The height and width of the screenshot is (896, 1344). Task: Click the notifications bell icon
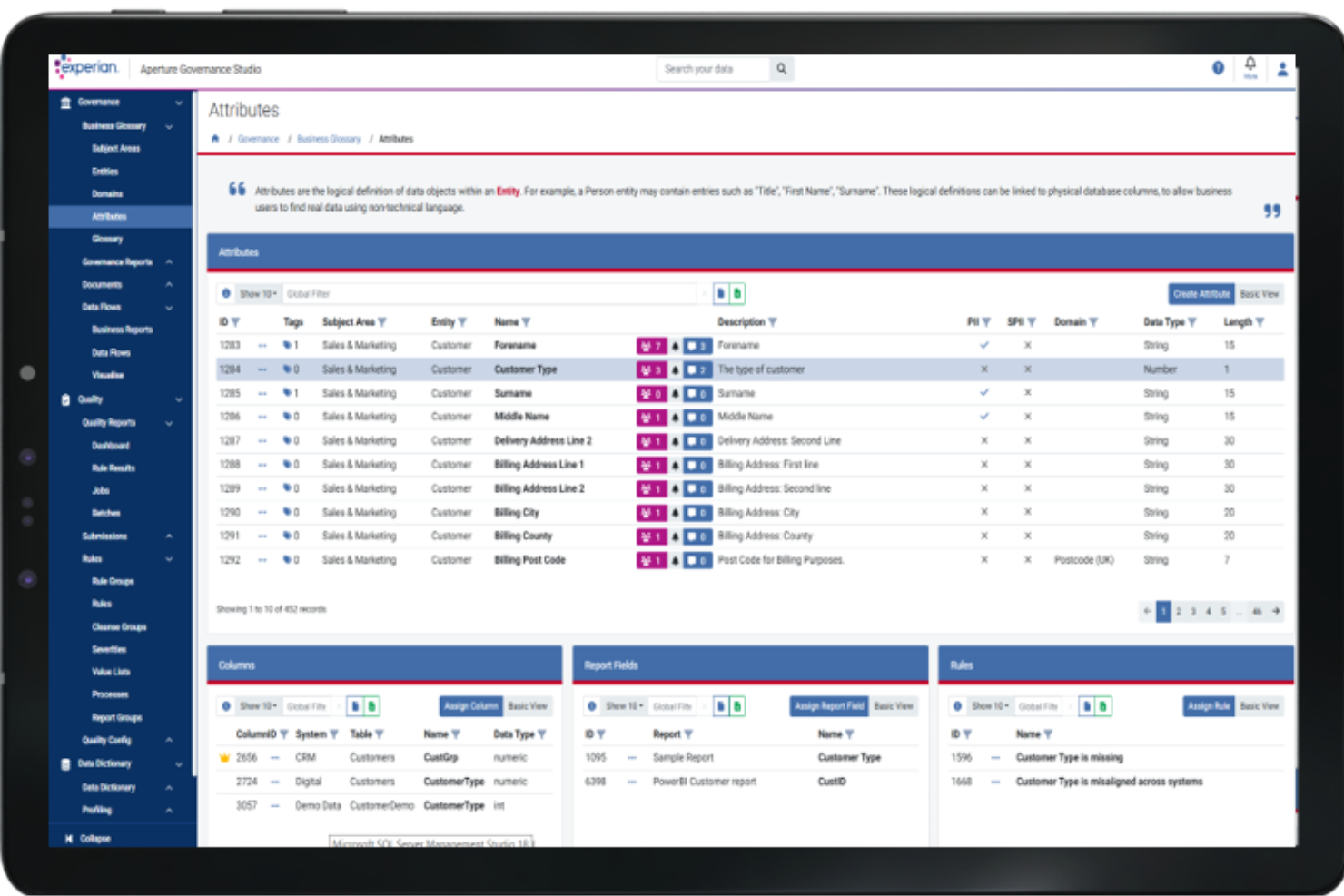tap(1250, 66)
